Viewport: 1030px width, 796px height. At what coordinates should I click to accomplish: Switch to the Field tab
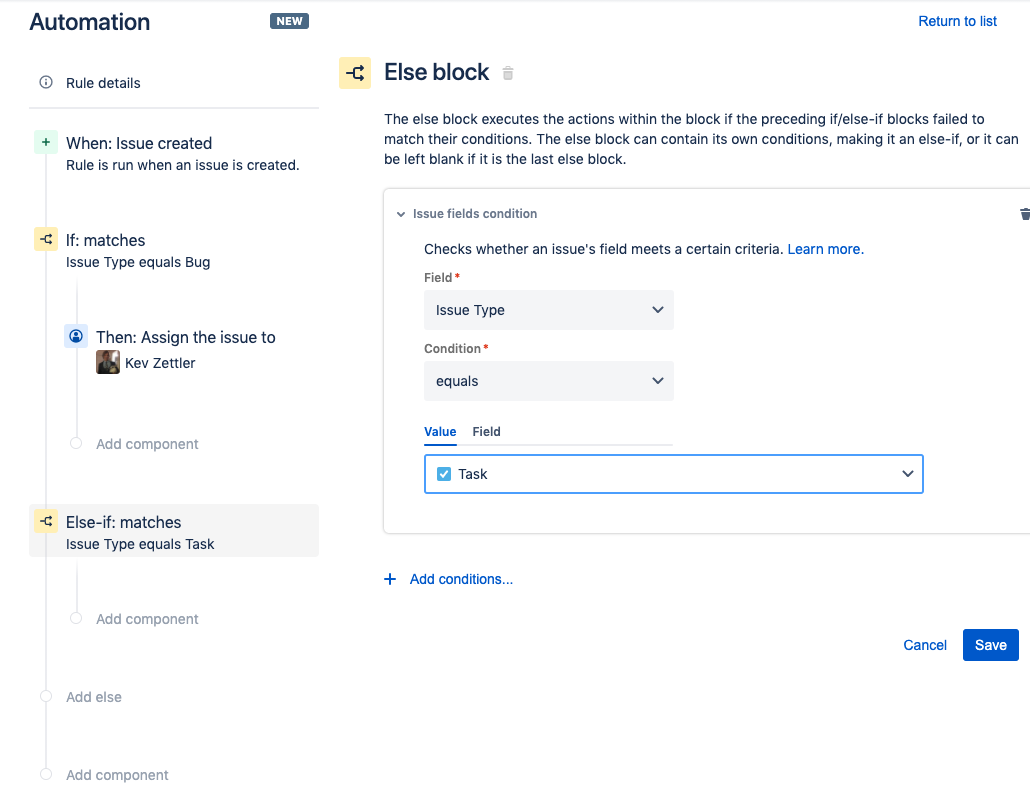pyautogui.click(x=486, y=432)
